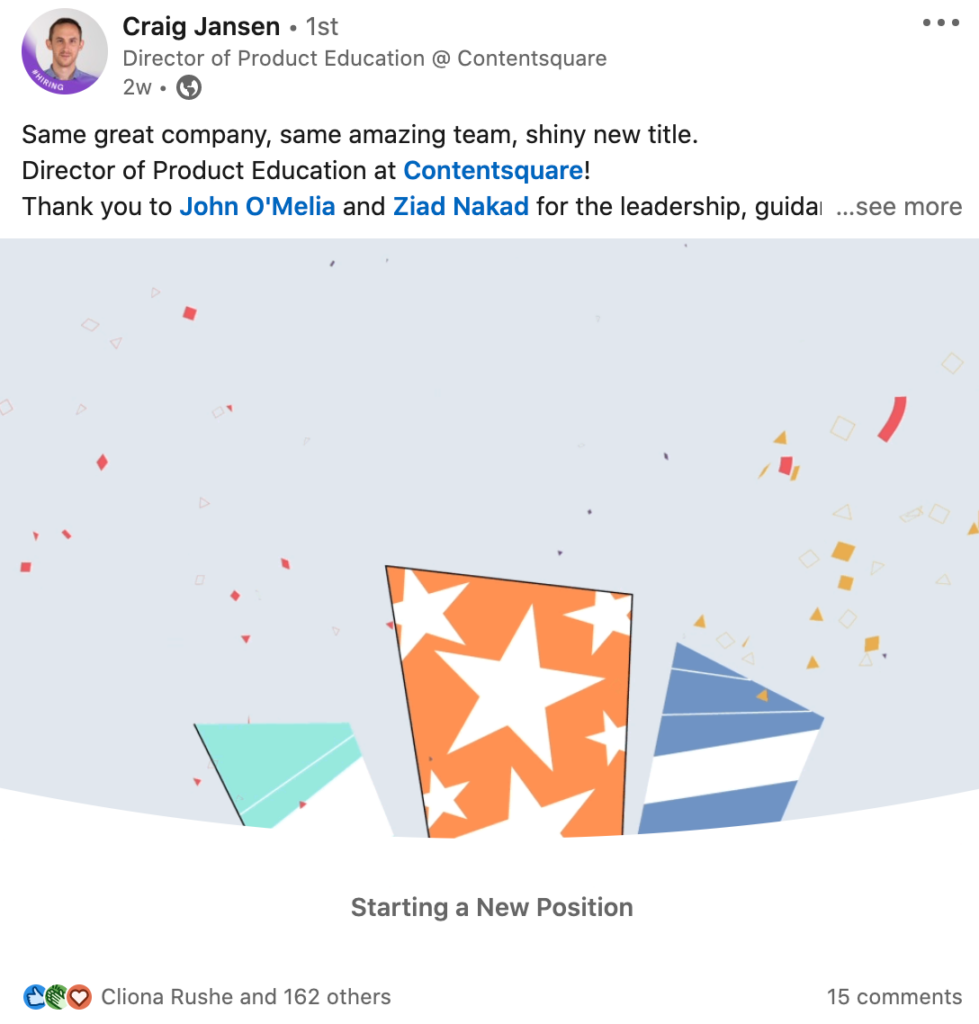Visit John O'Melia's profile link

258,206
